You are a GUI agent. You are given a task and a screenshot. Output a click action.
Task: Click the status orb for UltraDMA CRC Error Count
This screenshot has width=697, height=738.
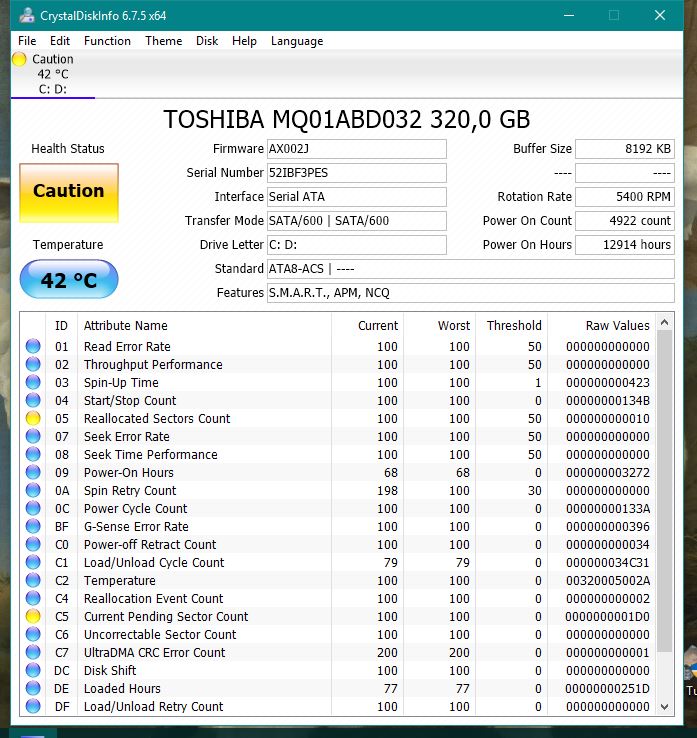tap(33, 652)
